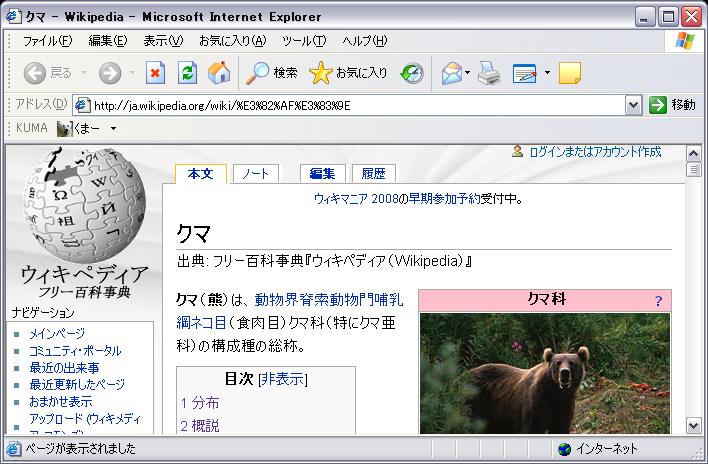Click the bear icon in KUMA toolbar
708x464 pixels.
[x=64, y=129]
